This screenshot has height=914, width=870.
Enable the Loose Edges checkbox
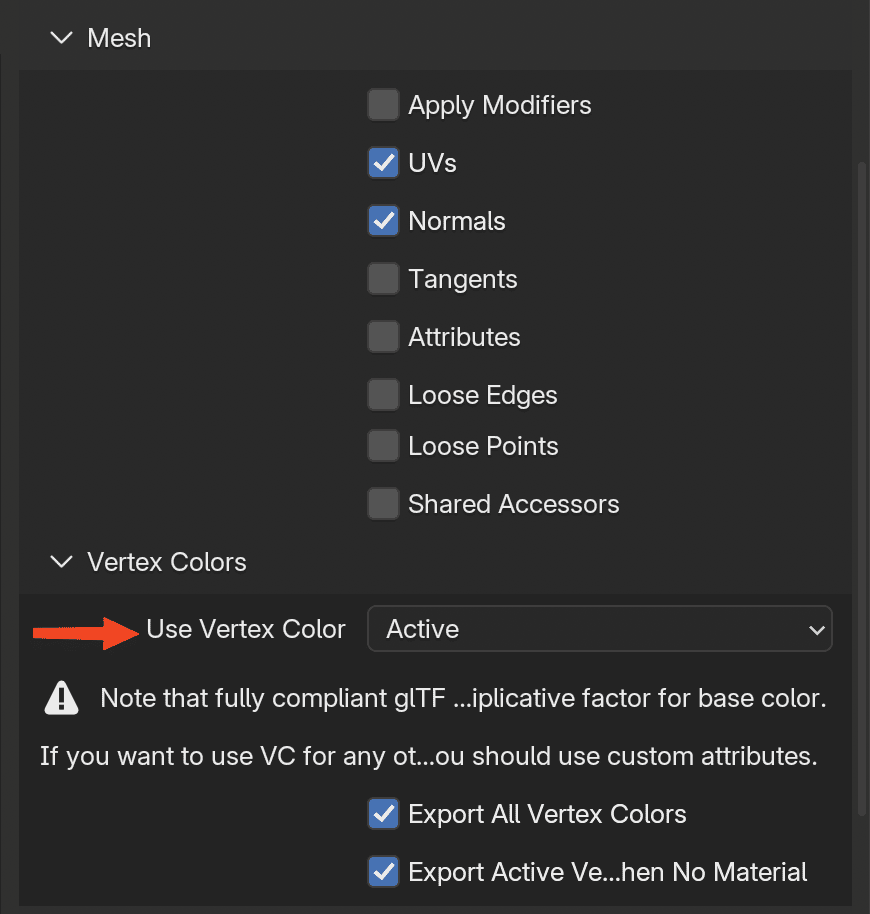pos(383,394)
